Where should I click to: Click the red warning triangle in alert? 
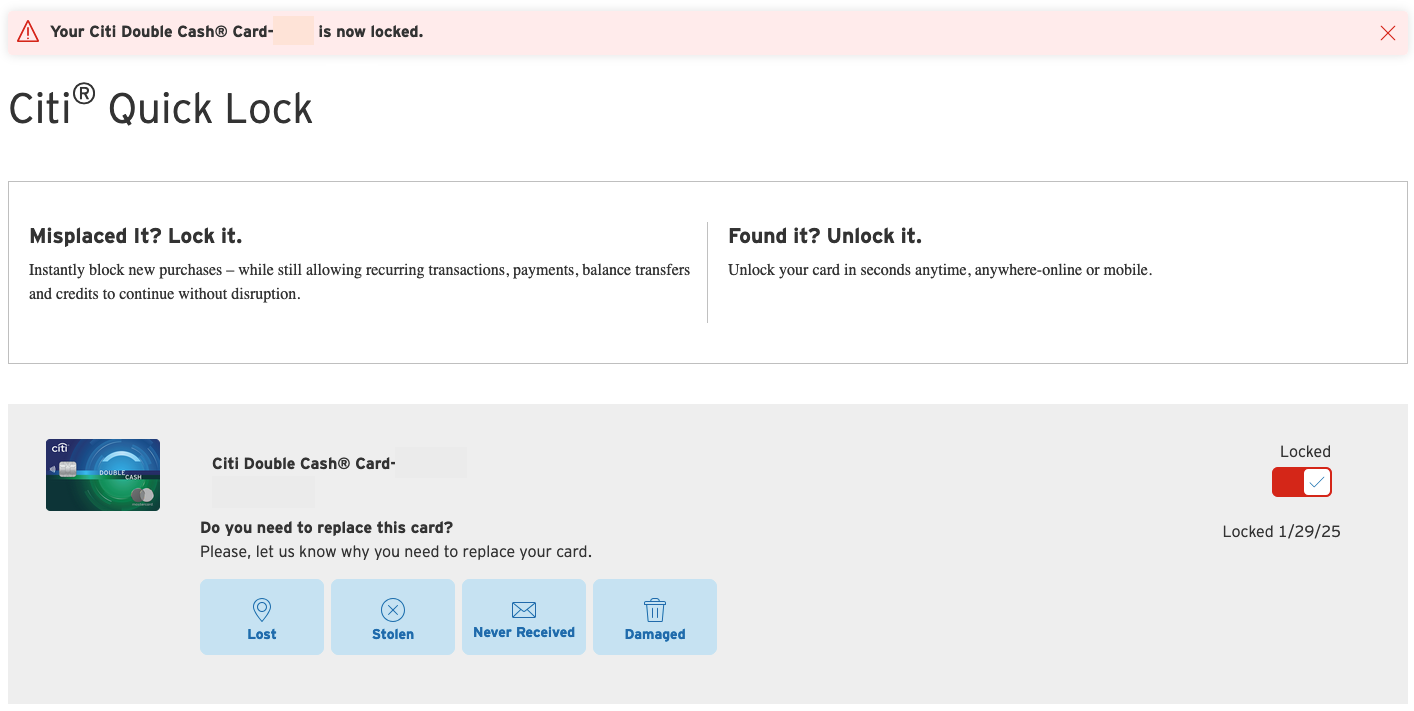pos(28,32)
